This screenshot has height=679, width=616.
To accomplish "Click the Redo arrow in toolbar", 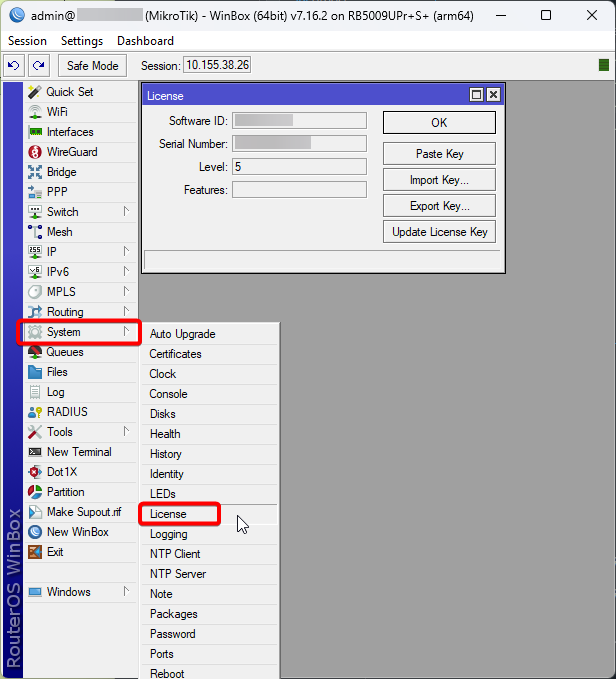I will (38, 66).
